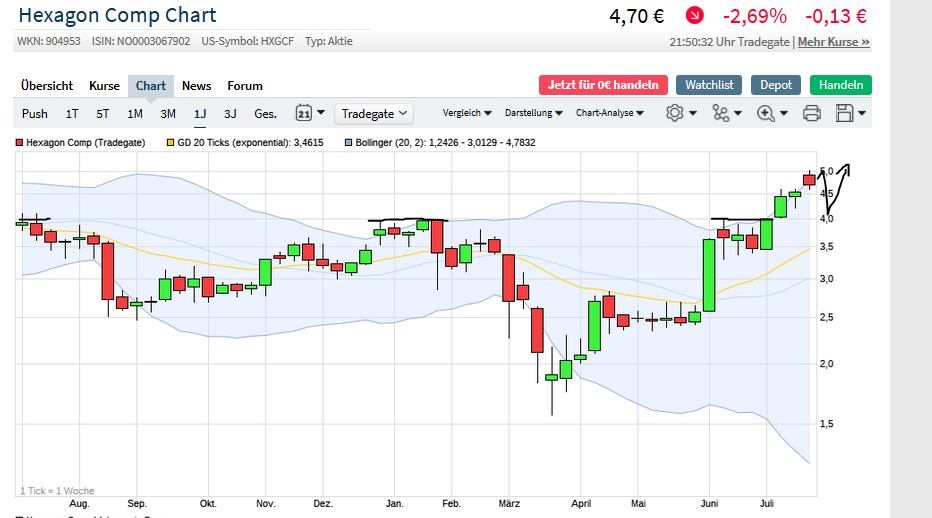Switch to the Übersicht tab
932x518 pixels.
pyautogui.click(x=47, y=85)
